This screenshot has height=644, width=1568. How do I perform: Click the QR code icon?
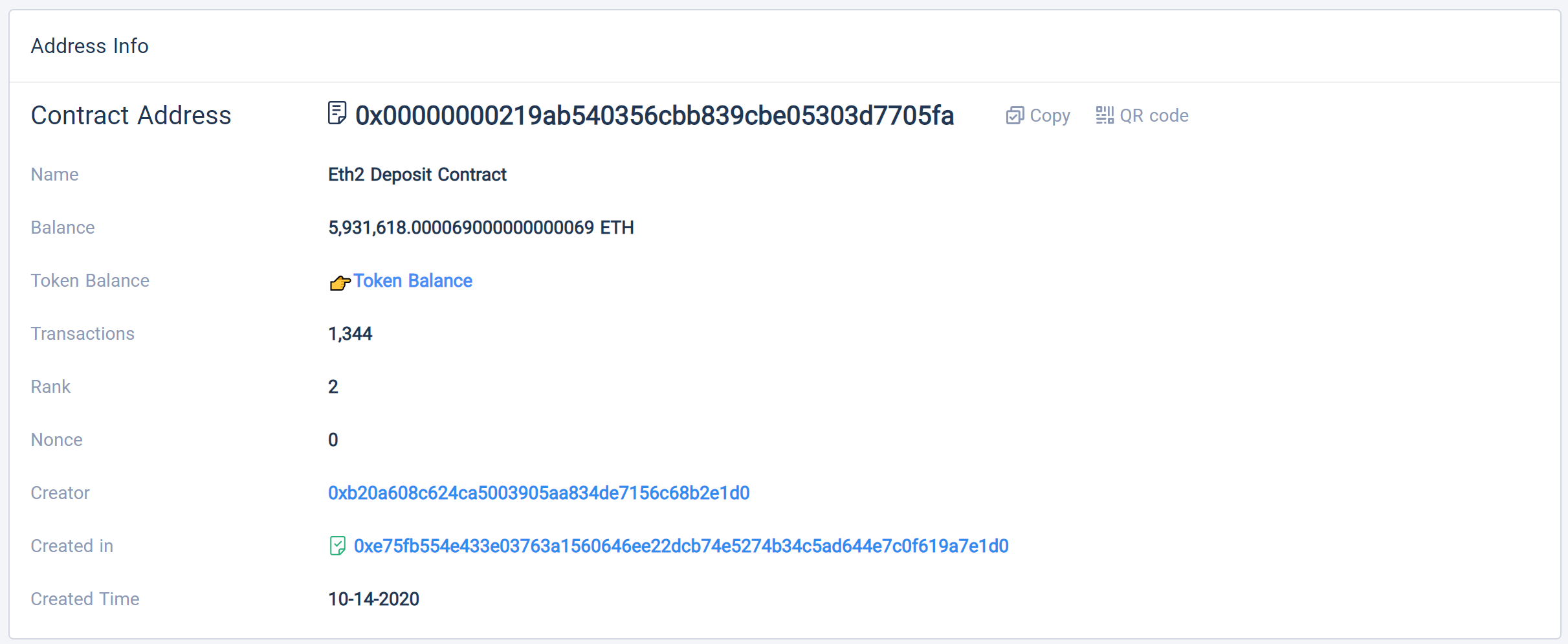1105,115
